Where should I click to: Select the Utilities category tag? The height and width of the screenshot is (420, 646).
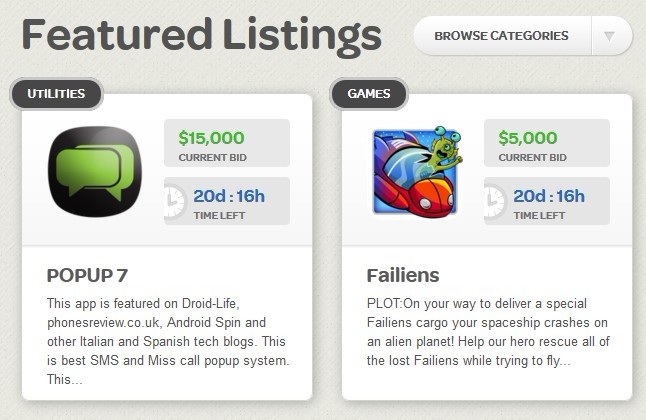coord(56,94)
